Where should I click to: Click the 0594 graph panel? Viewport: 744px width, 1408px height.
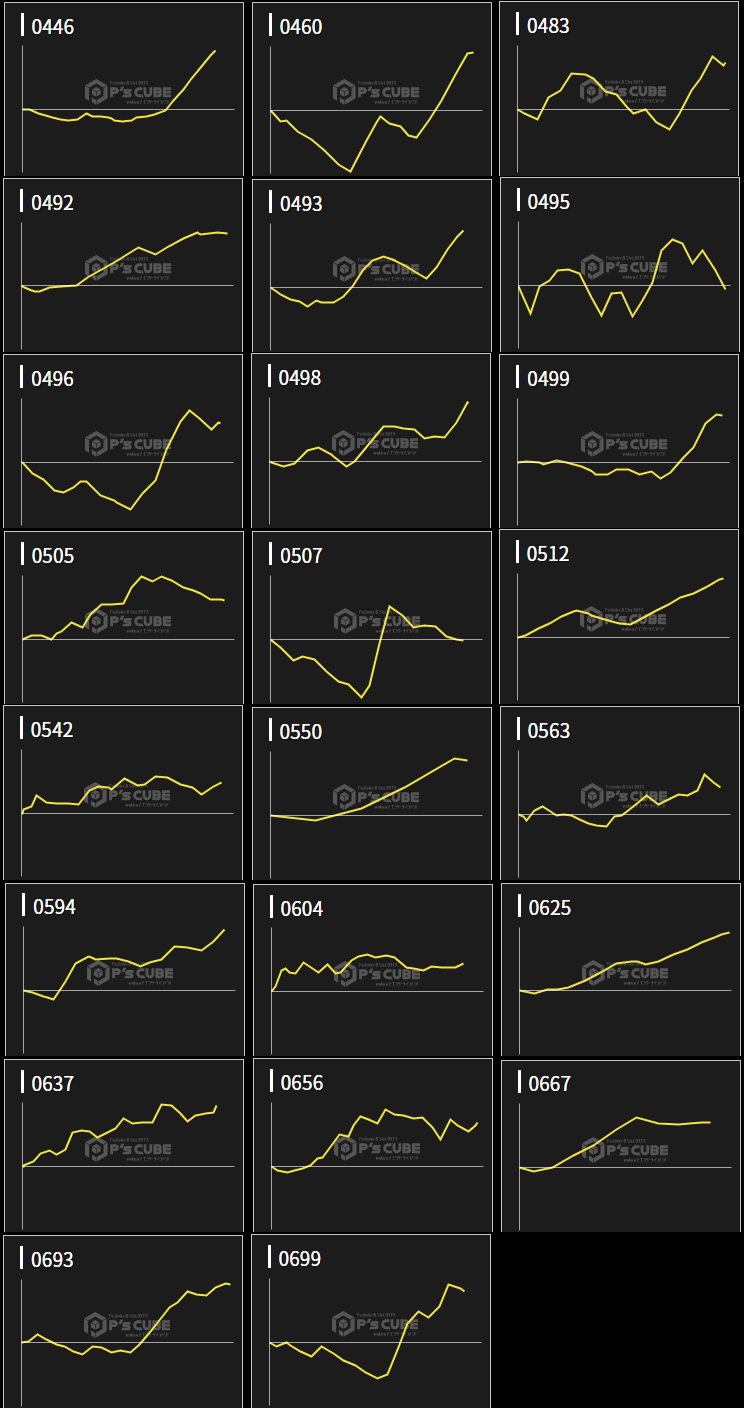click(124, 969)
